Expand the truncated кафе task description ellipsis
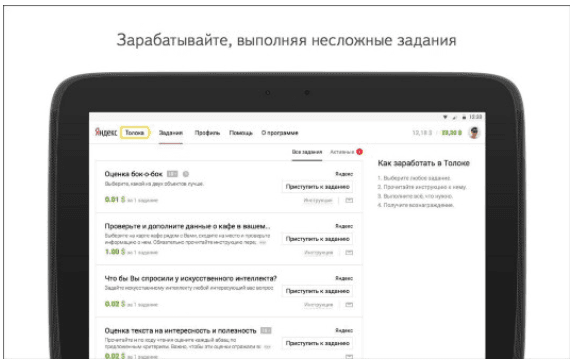574x363 pixels. [262, 243]
